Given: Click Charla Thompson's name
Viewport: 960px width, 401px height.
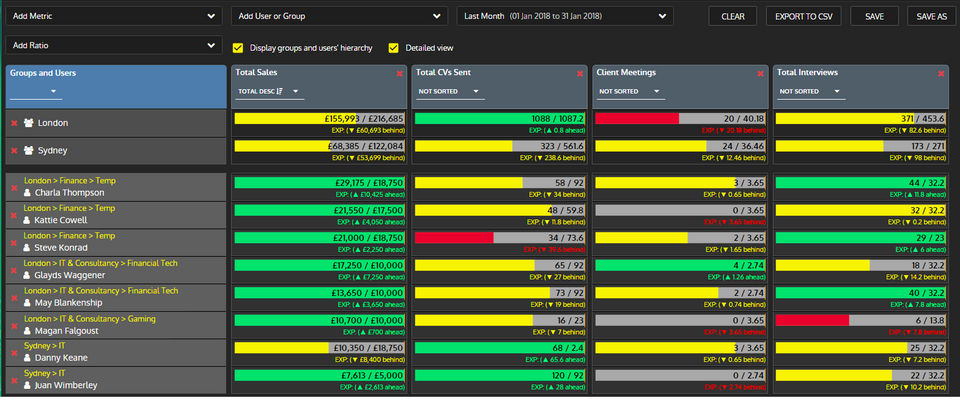Looking at the screenshot, I should 69,193.
